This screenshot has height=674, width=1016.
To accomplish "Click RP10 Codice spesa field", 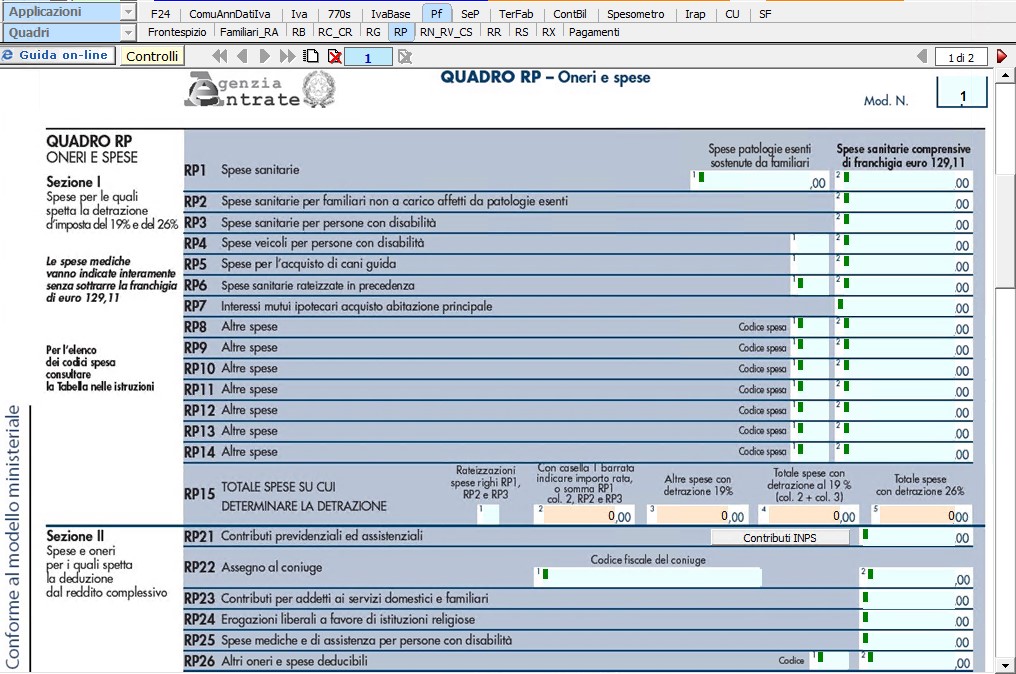I will (x=809, y=368).
